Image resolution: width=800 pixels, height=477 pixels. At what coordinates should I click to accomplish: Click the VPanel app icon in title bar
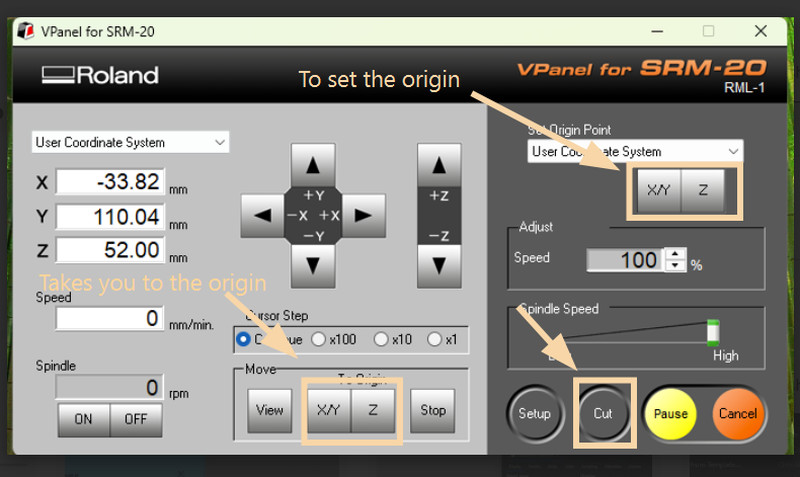pos(26,31)
